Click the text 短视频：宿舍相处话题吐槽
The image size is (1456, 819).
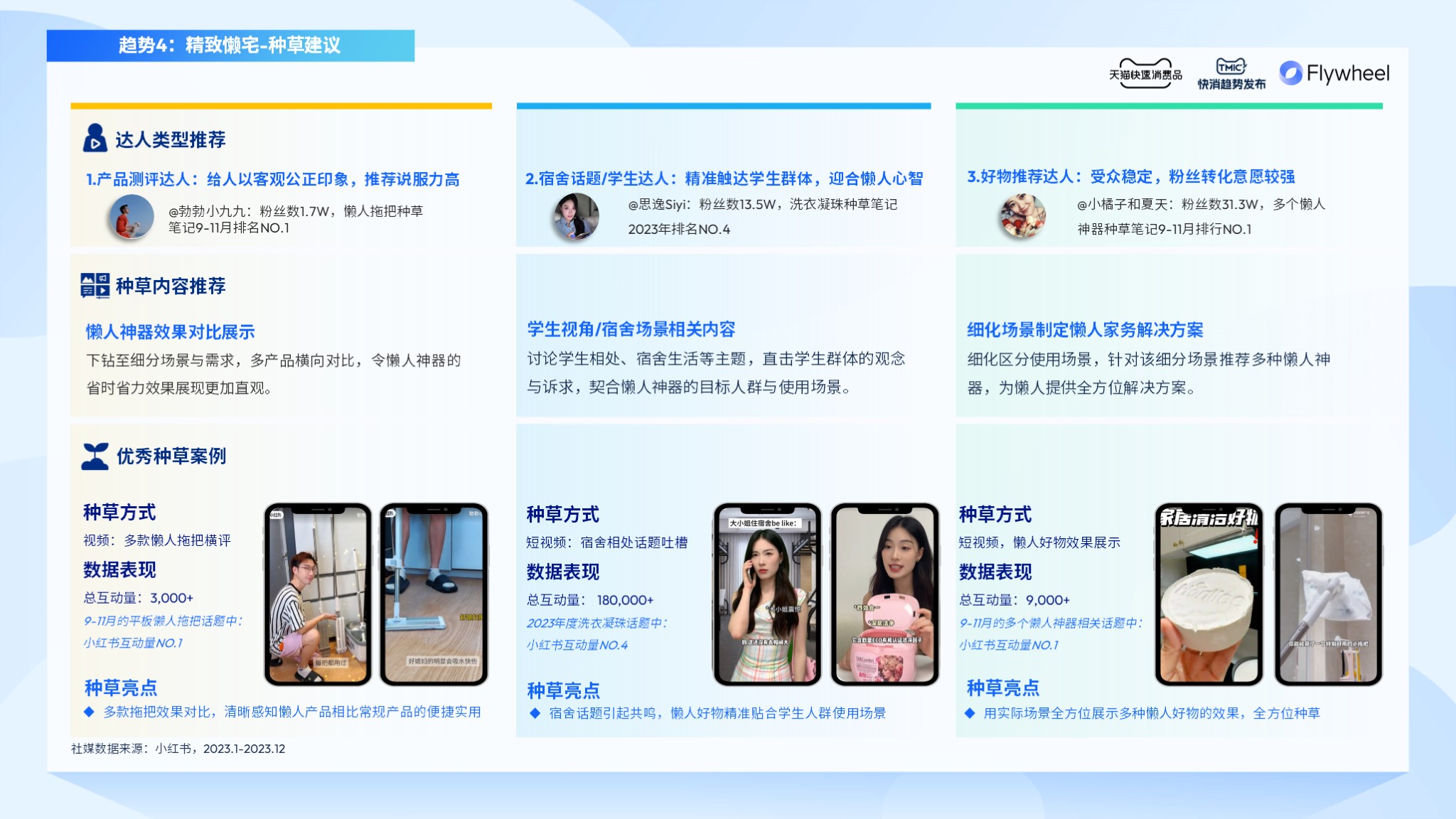tap(607, 542)
